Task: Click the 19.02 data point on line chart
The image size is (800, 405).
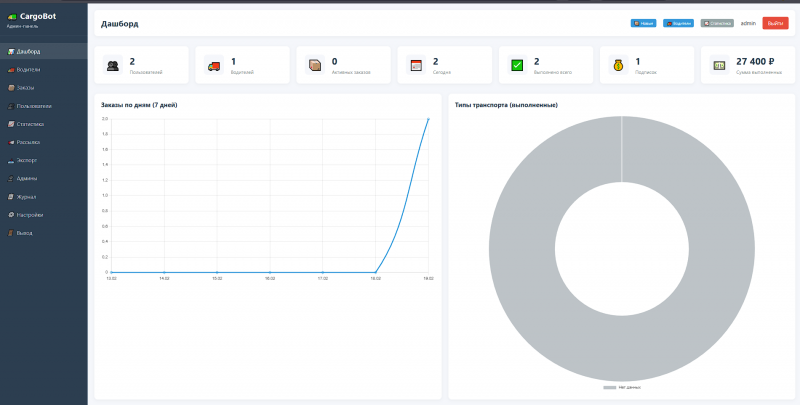Action: pyautogui.click(x=428, y=119)
